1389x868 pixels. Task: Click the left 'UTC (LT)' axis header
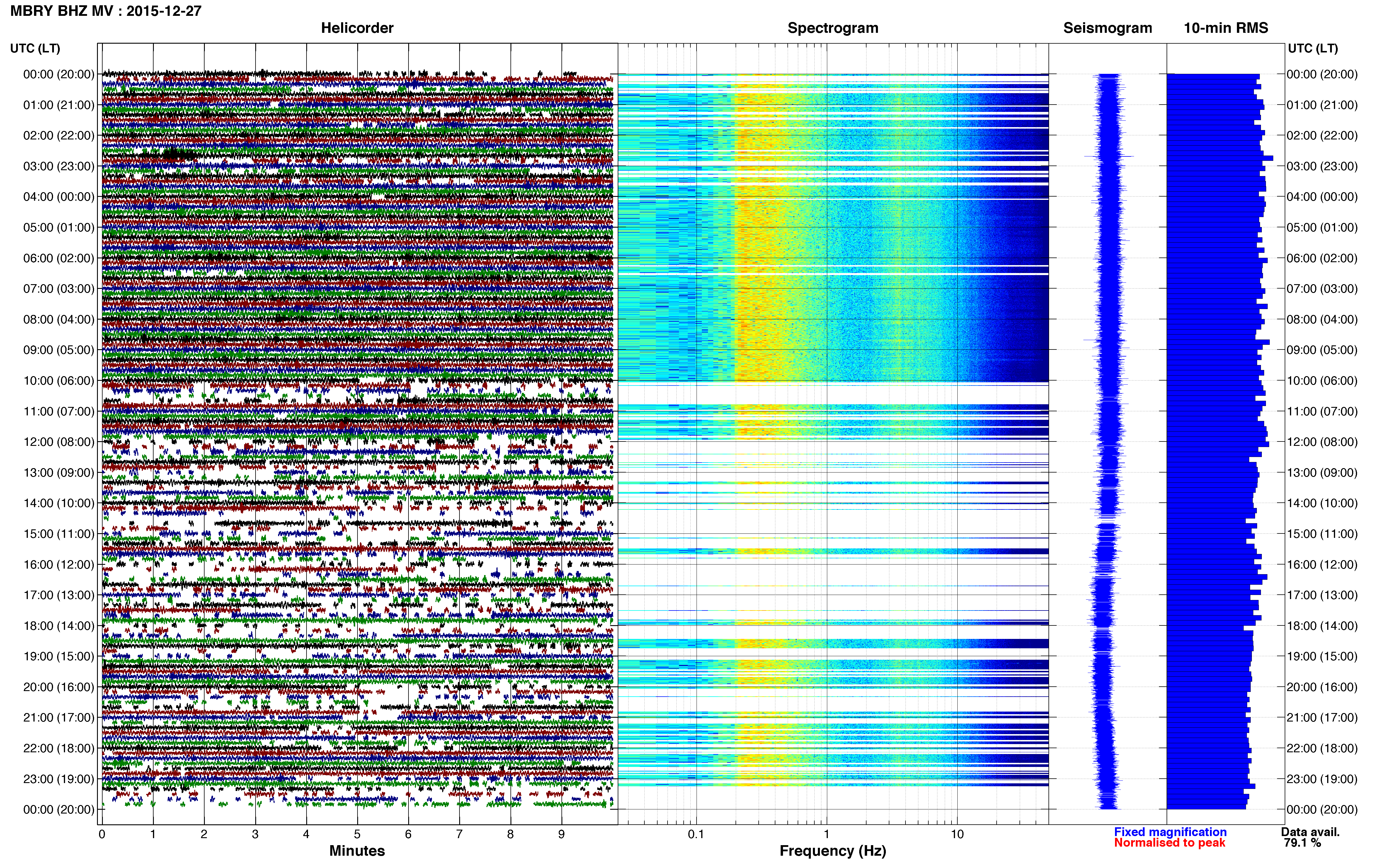click(35, 49)
